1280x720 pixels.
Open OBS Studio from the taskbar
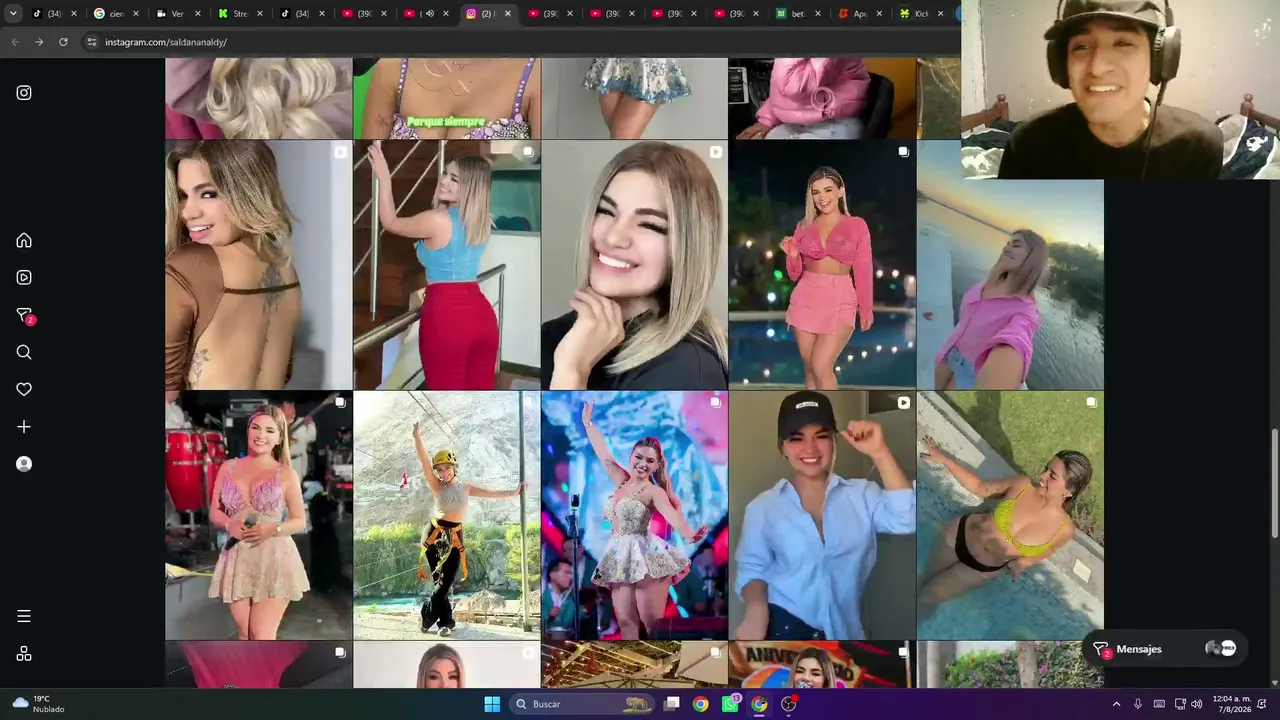(x=789, y=704)
